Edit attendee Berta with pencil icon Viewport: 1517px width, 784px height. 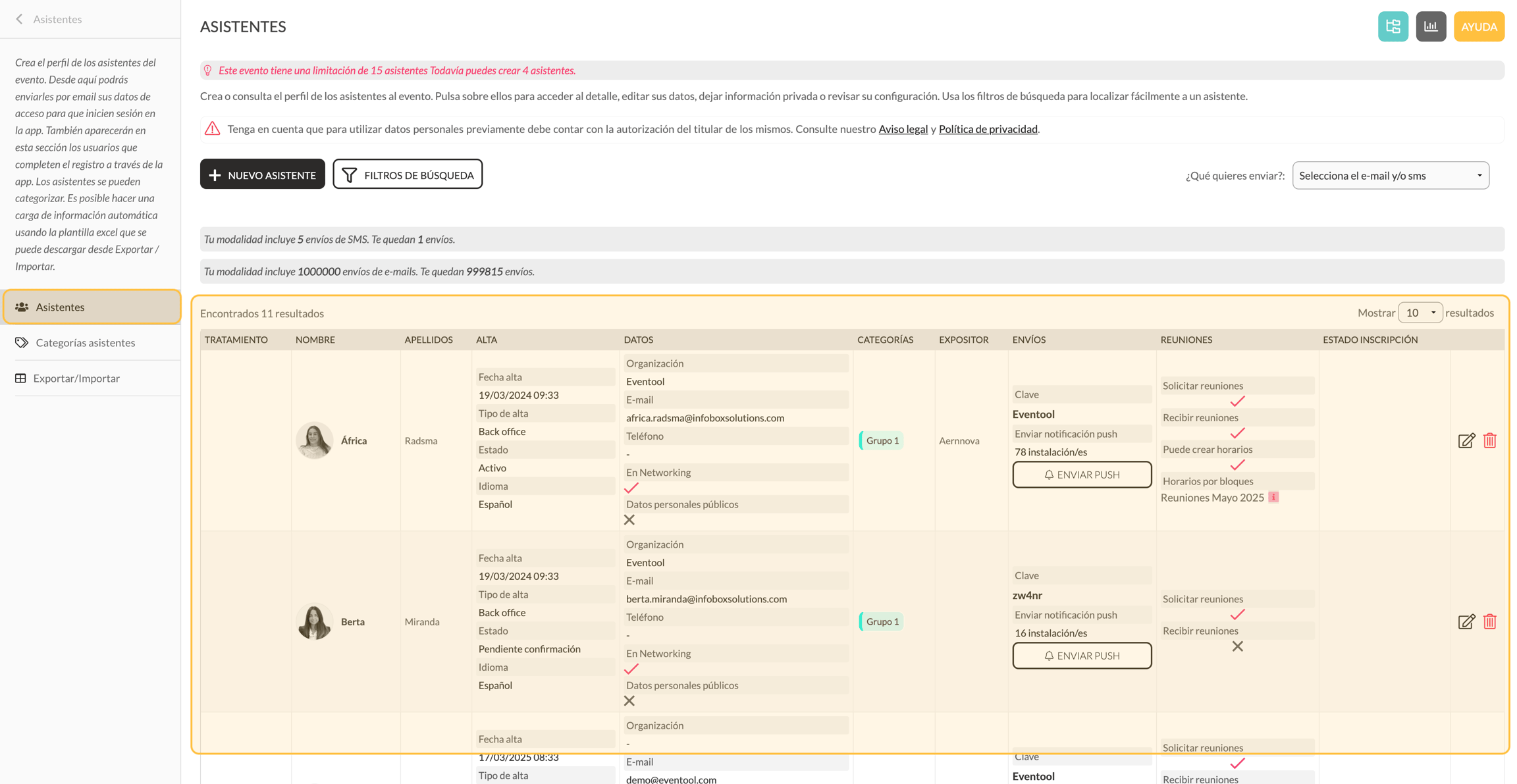tap(1466, 621)
